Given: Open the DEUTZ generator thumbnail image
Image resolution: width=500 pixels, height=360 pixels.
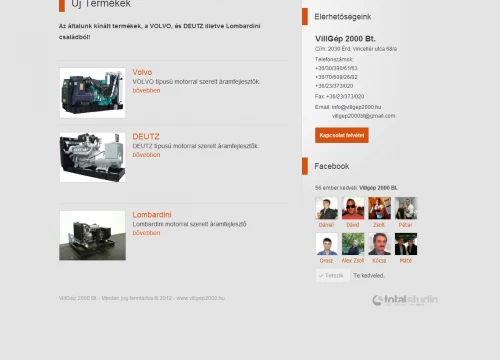Looking at the screenshot, I should [x=92, y=157].
